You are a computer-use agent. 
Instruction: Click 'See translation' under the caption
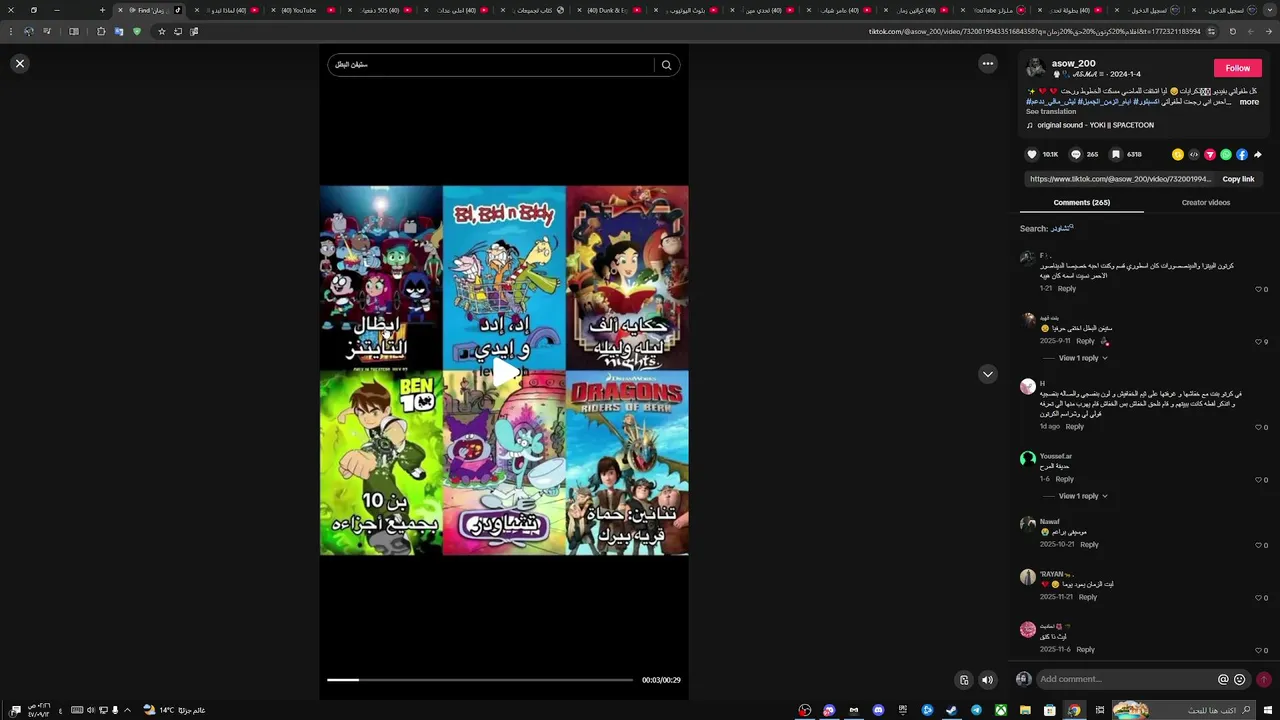[x=1051, y=112]
